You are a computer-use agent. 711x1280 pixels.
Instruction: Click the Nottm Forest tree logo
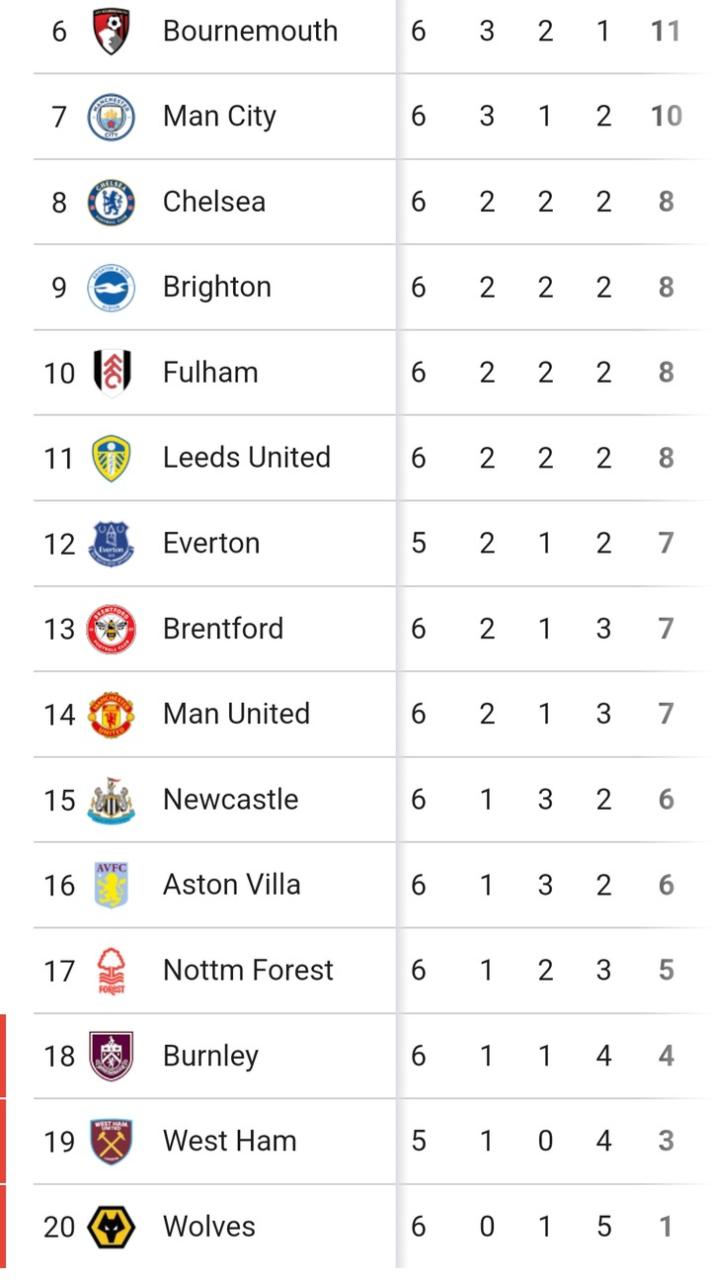111,970
